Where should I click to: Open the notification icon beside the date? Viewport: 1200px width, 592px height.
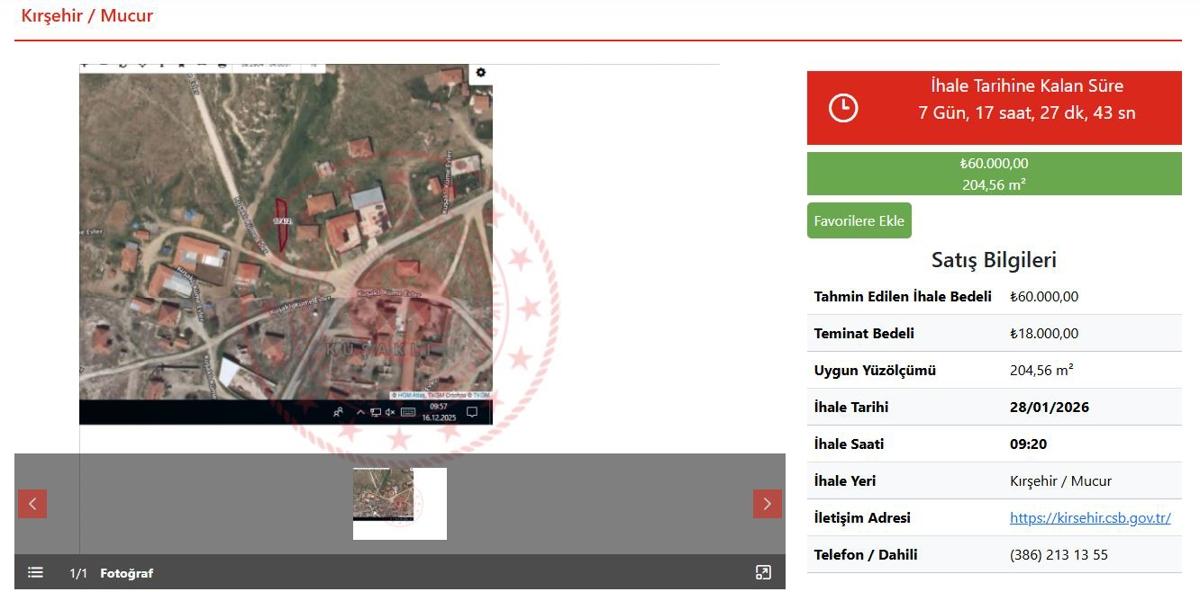[x=472, y=412]
